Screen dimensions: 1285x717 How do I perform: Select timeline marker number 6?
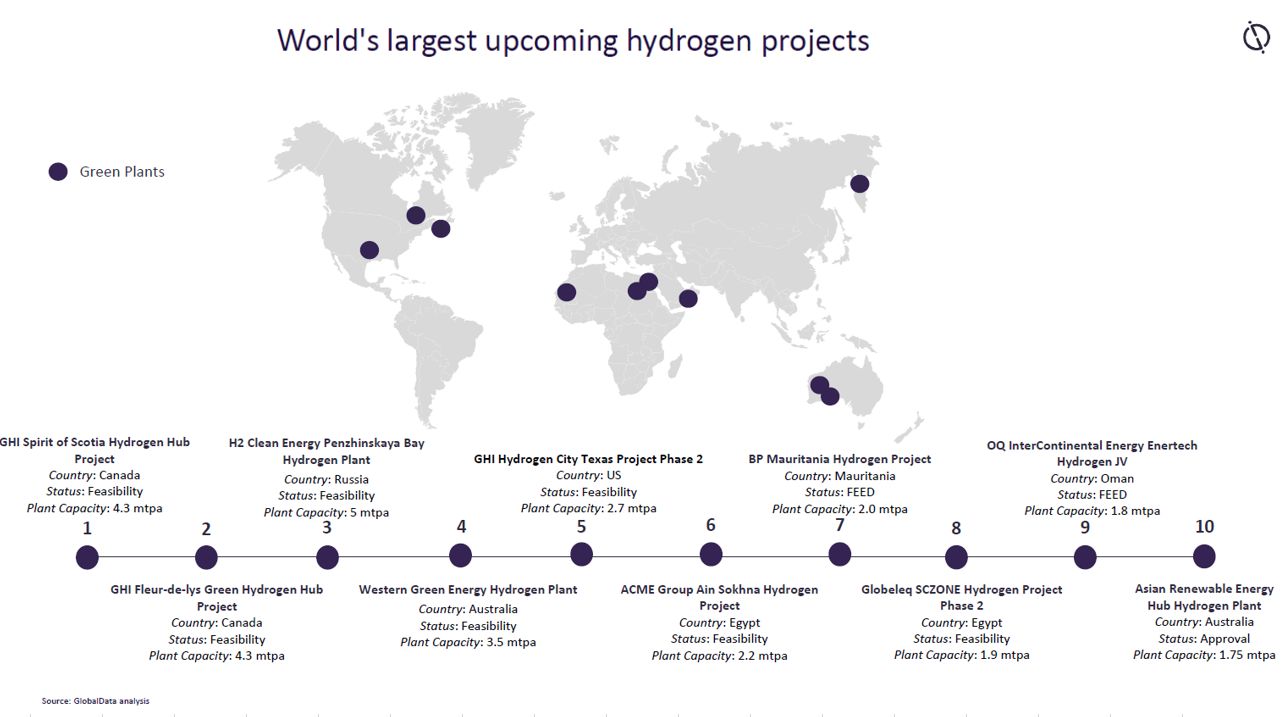click(x=711, y=554)
